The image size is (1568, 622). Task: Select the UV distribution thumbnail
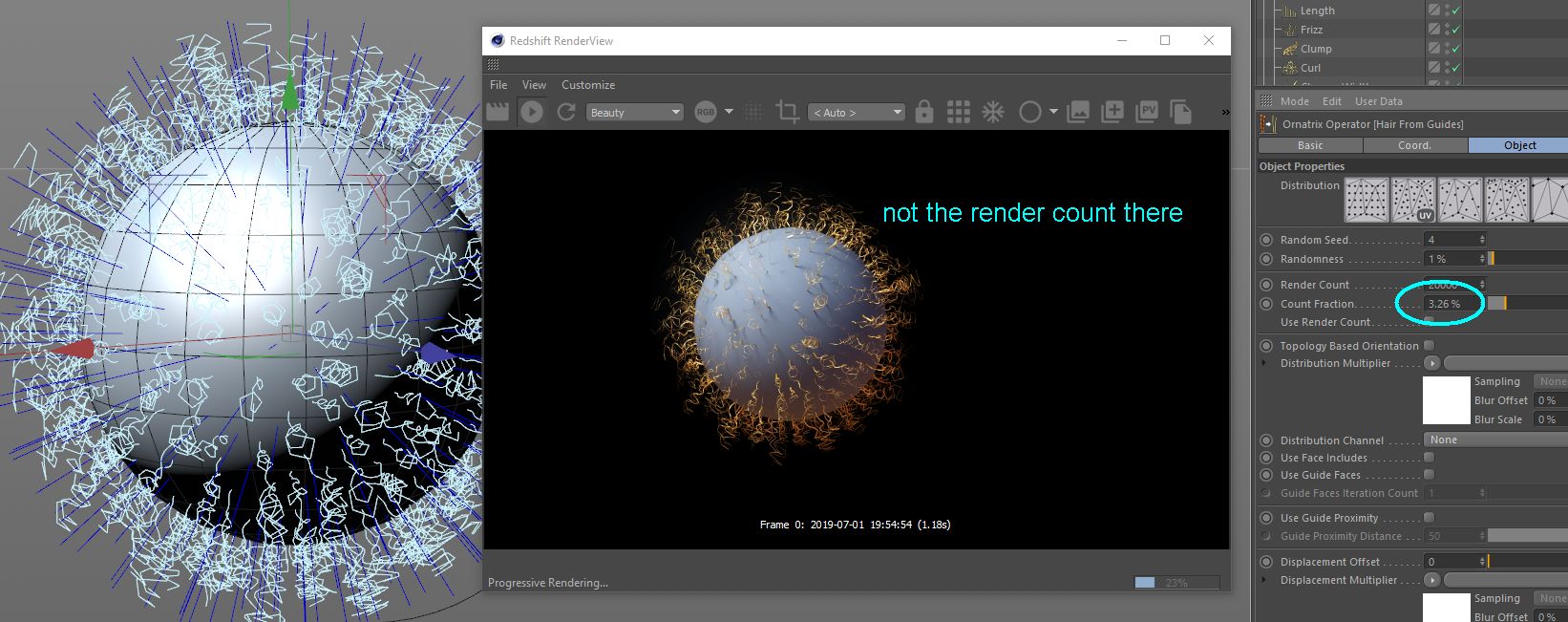click(x=1413, y=200)
